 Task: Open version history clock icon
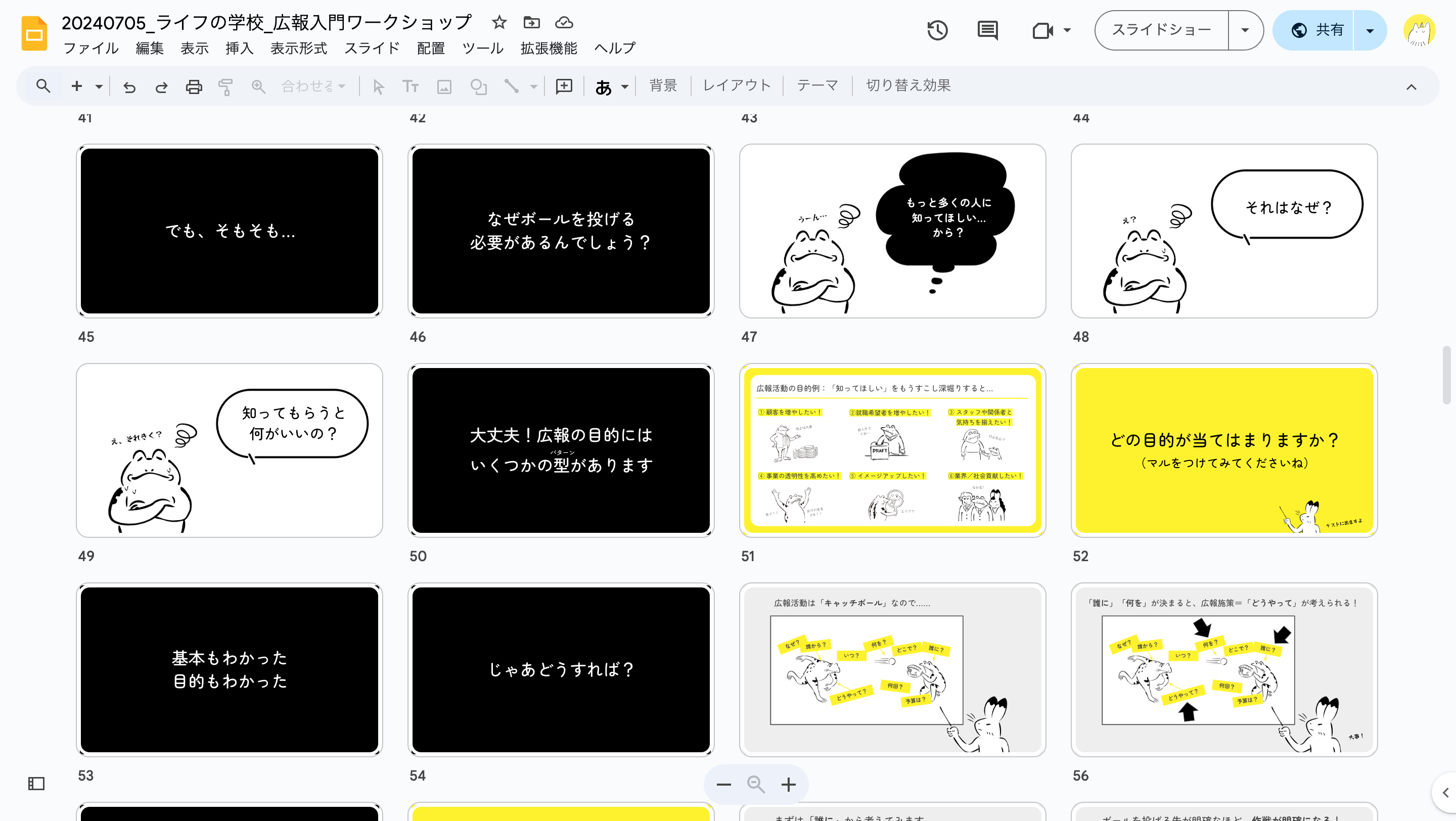[x=937, y=30]
